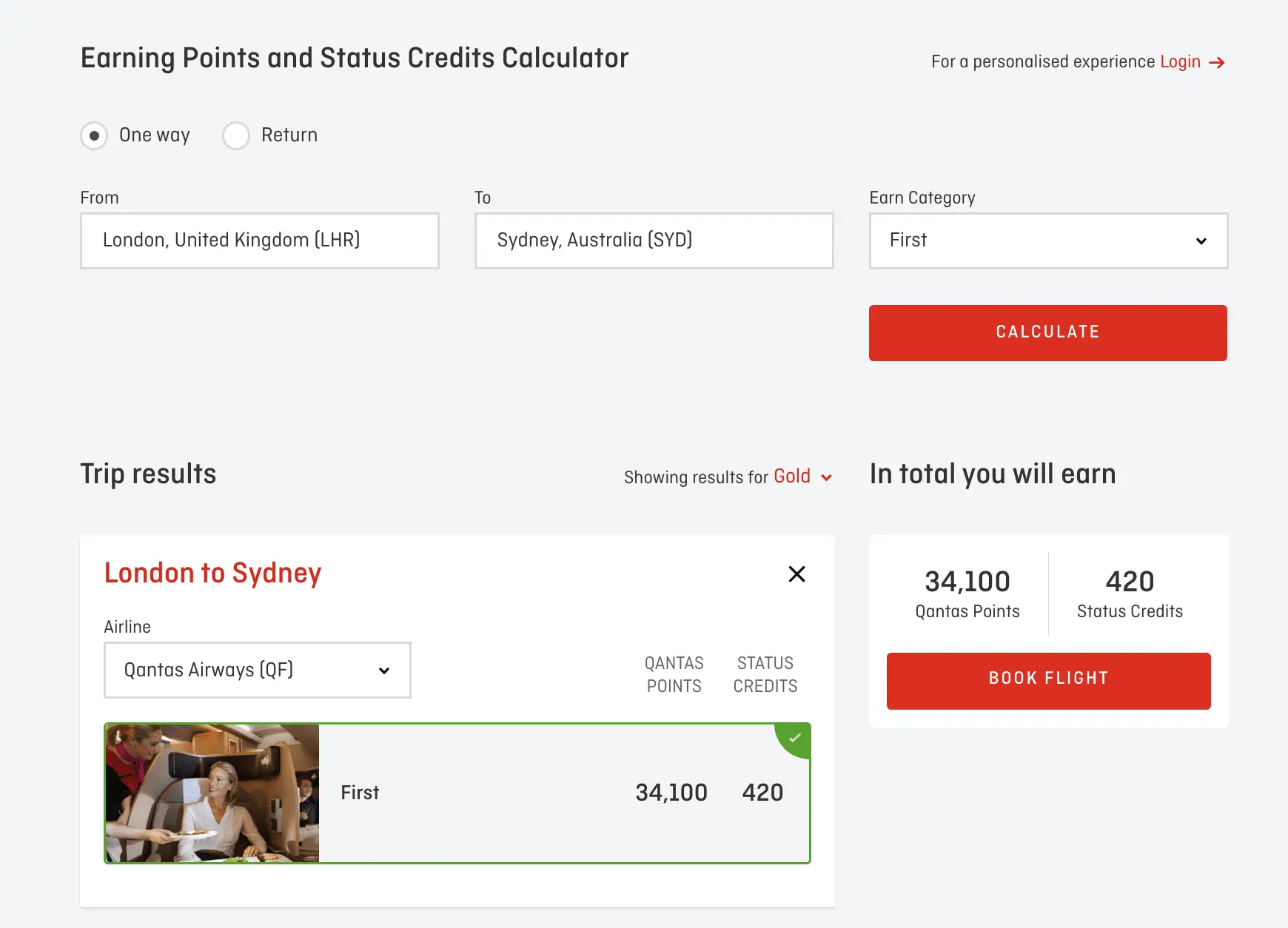This screenshot has width=1288, height=928.
Task: Open the Qantas Airways airline dropdown
Action: coord(257,670)
